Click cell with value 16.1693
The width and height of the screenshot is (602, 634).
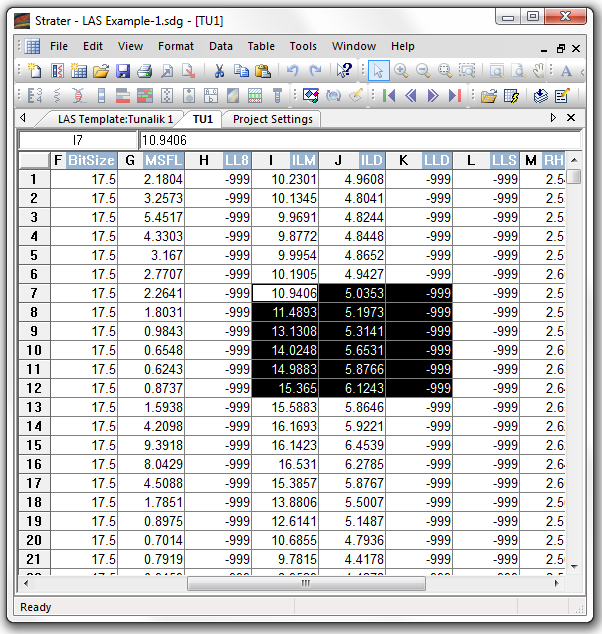pos(285,426)
